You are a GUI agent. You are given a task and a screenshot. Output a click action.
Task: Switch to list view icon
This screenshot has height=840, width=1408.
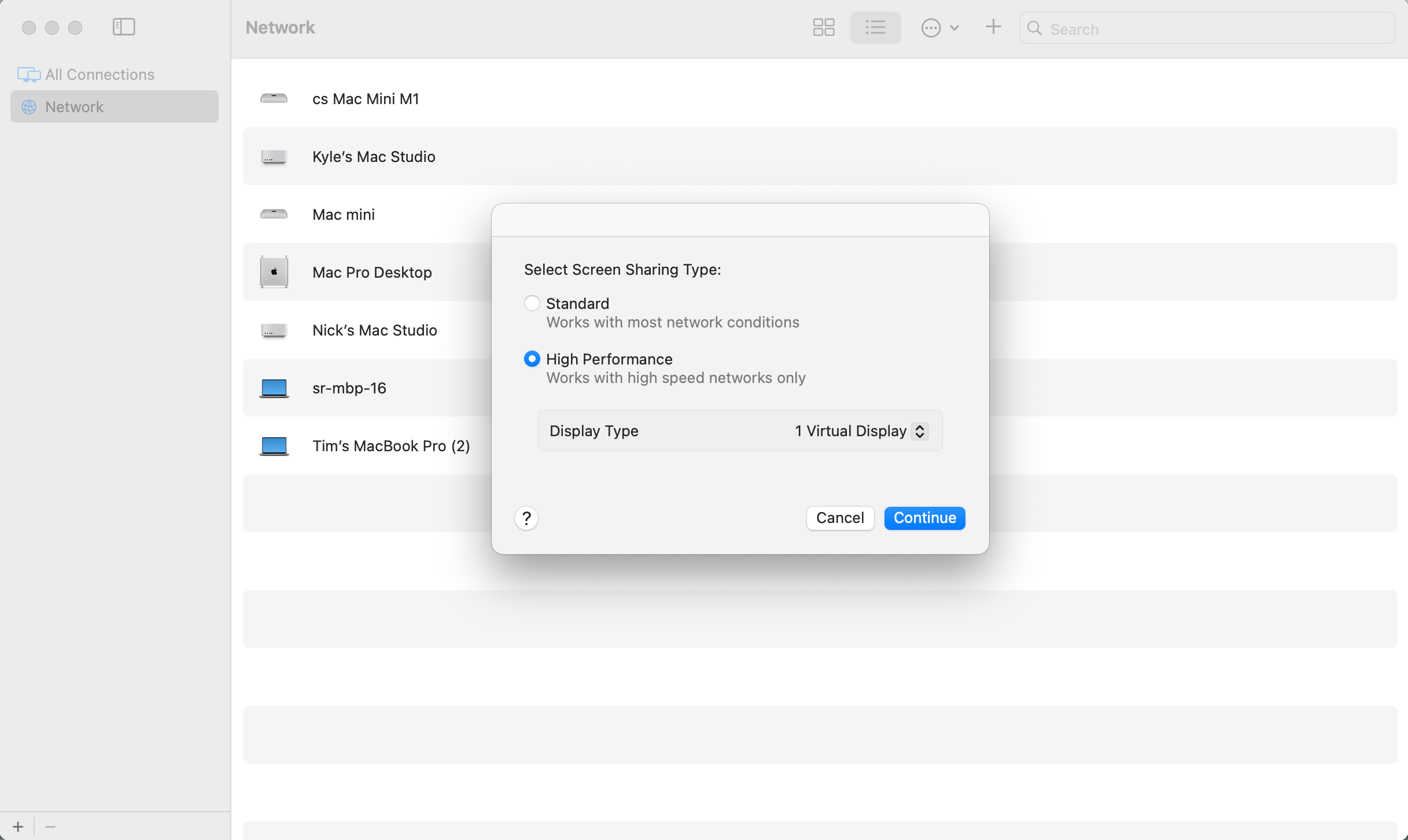coord(875,27)
